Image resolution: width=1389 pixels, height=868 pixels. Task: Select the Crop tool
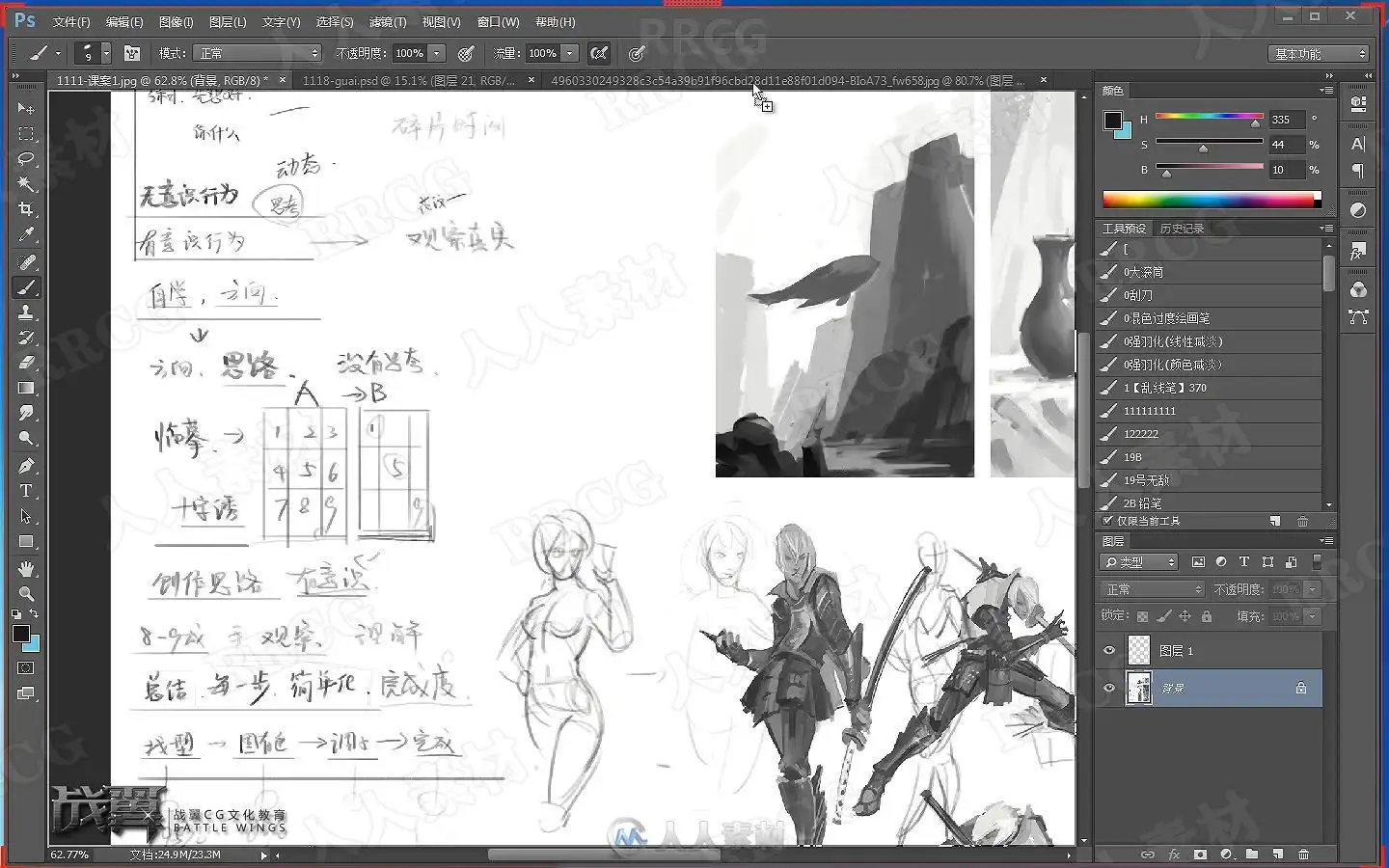pos(26,209)
